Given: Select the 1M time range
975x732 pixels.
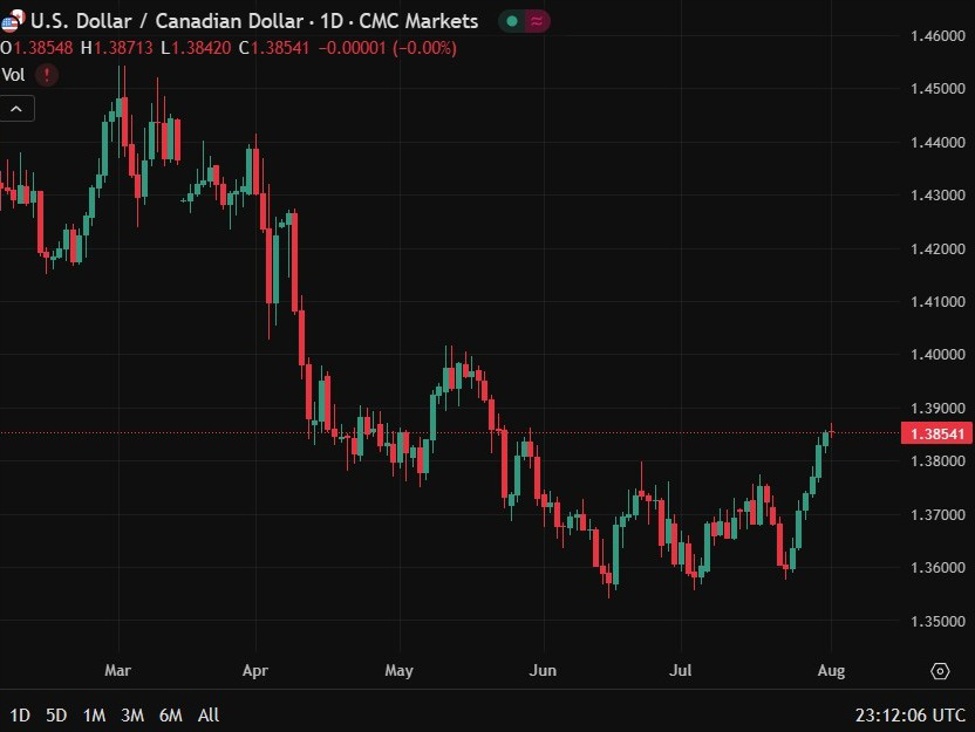Looking at the screenshot, I should [x=95, y=715].
